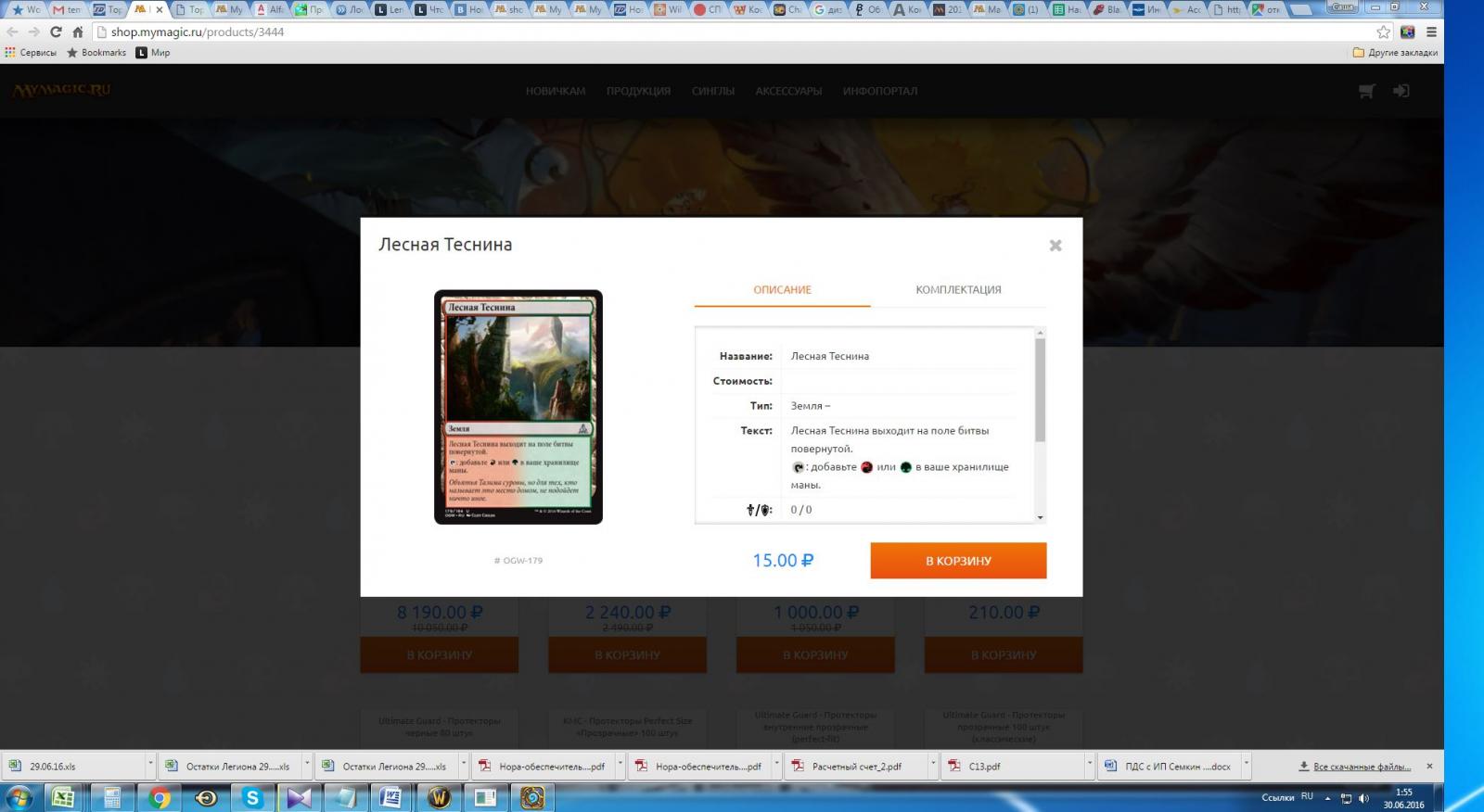This screenshot has height=812, width=1484.
Task: Launch Excel from the taskbar
Action: pyautogui.click(x=63, y=797)
